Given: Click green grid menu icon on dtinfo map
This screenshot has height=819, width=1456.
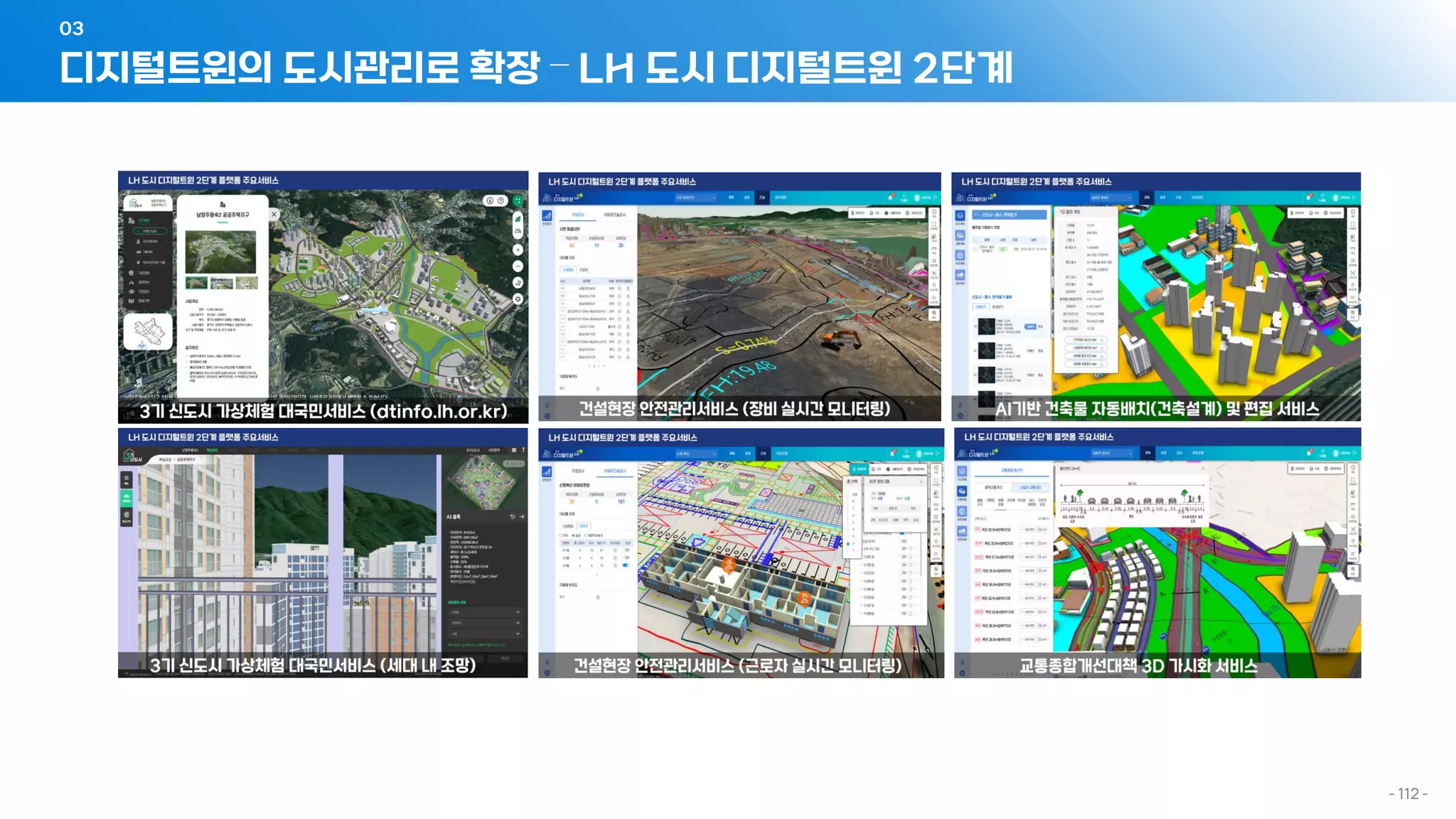Looking at the screenshot, I should [518, 200].
